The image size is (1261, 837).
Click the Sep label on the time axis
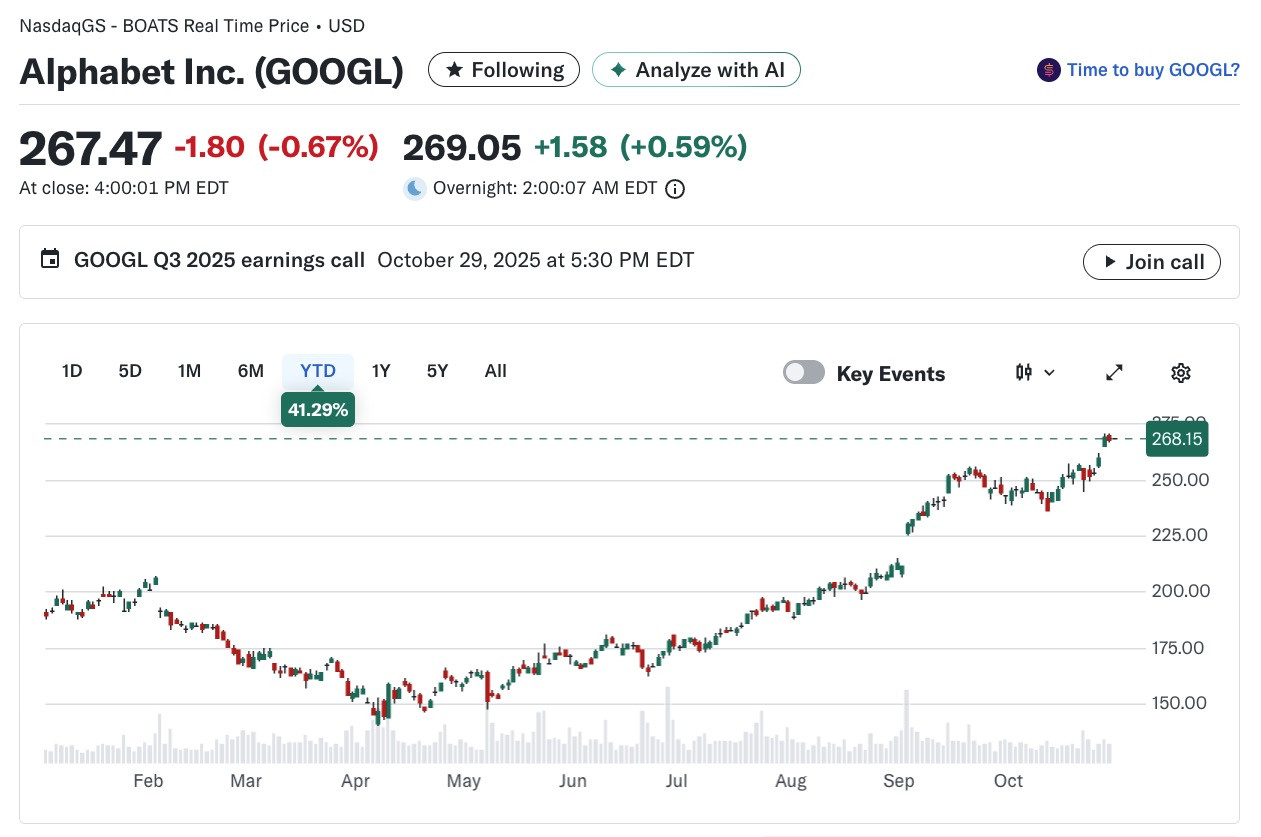tap(899, 781)
